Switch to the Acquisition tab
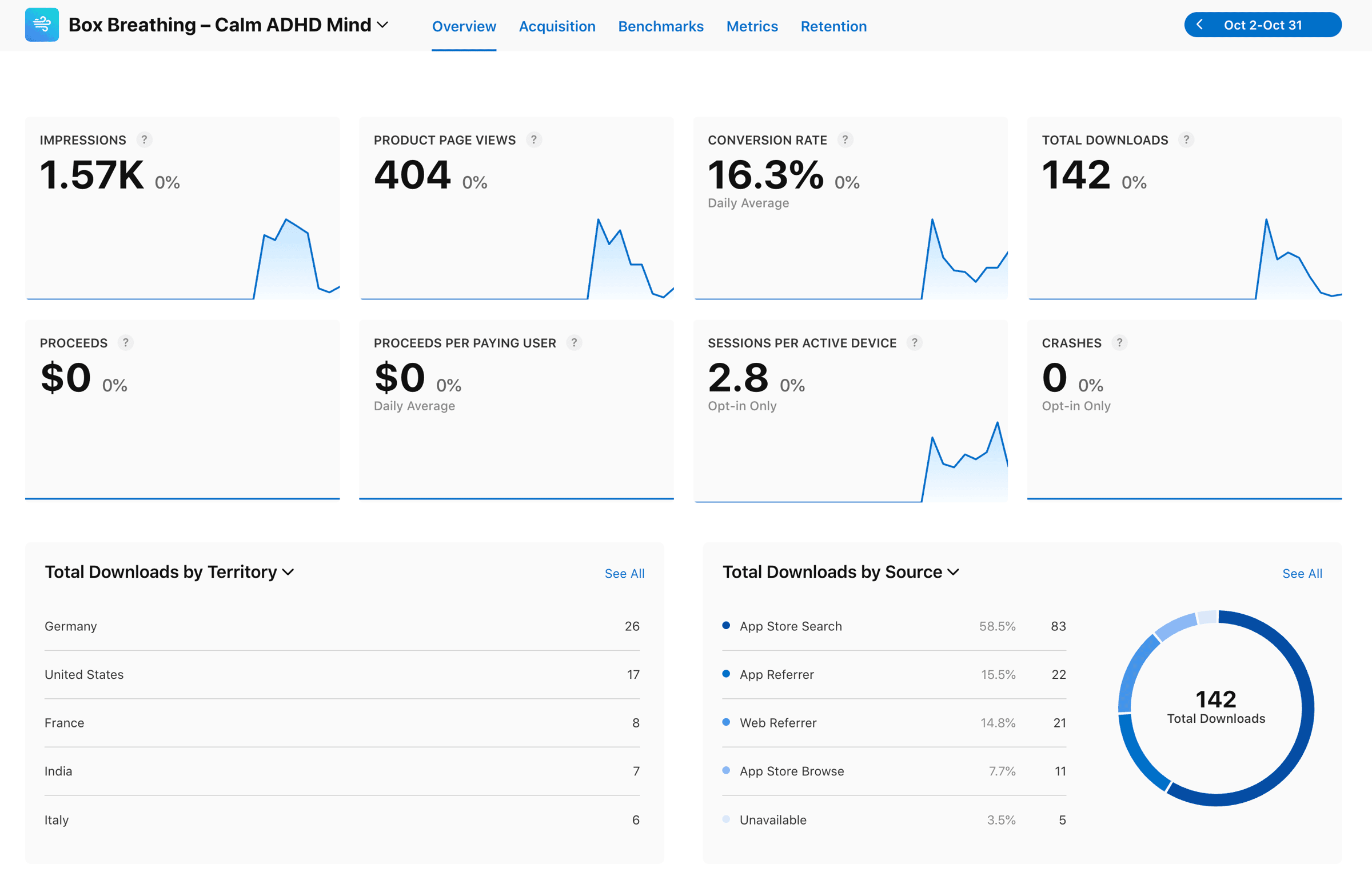The image size is (1372, 892). [x=557, y=26]
